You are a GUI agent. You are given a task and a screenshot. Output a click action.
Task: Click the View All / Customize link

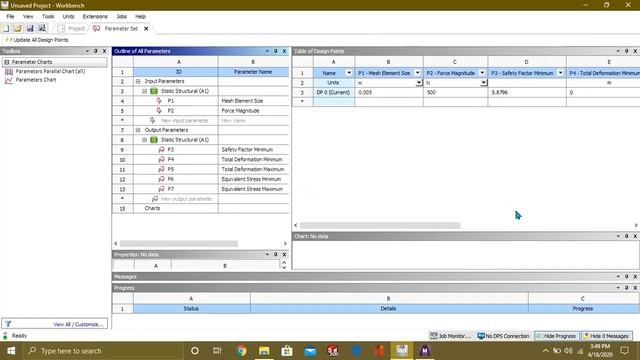click(78, 324)
